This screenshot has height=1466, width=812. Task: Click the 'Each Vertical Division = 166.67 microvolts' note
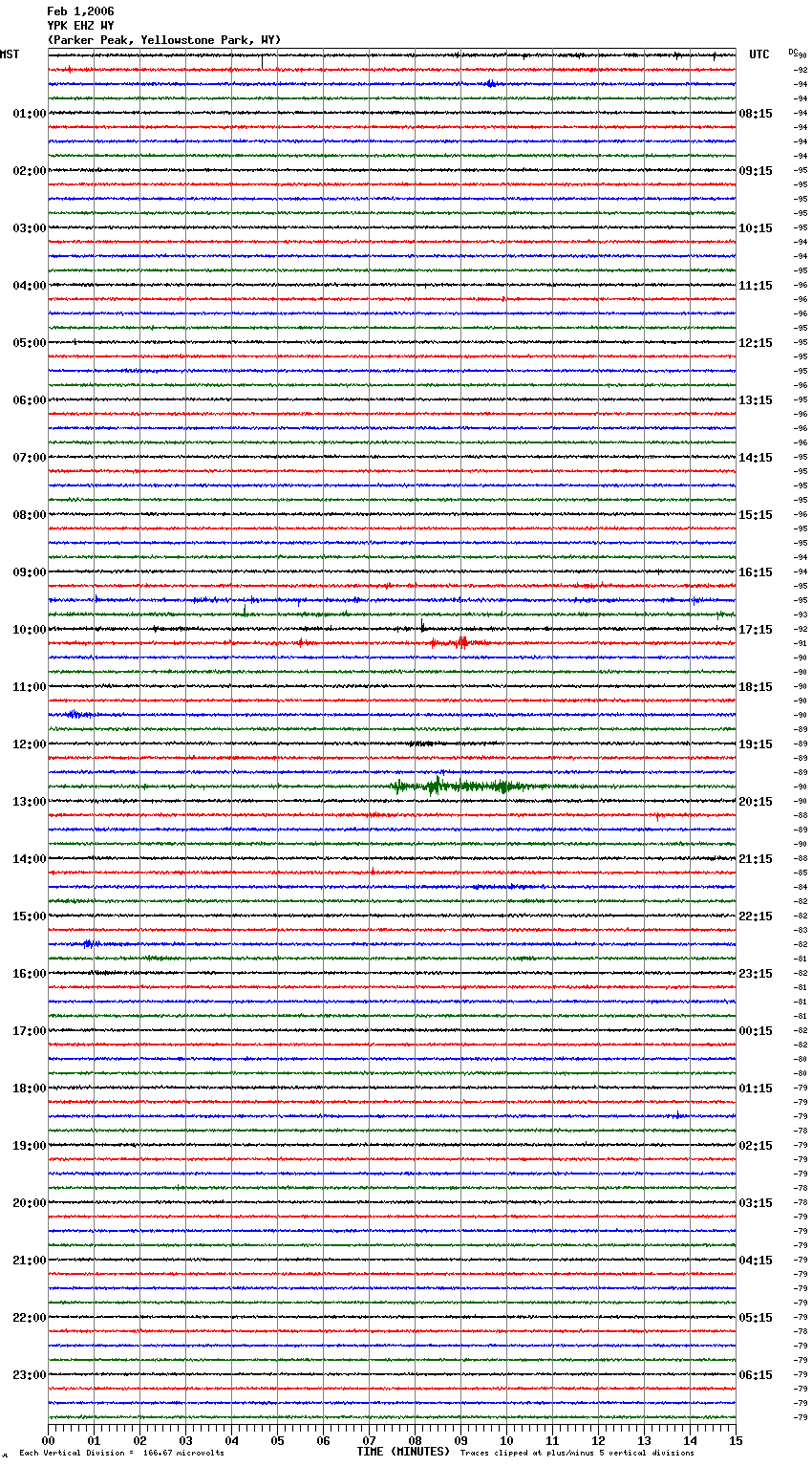121,1453
